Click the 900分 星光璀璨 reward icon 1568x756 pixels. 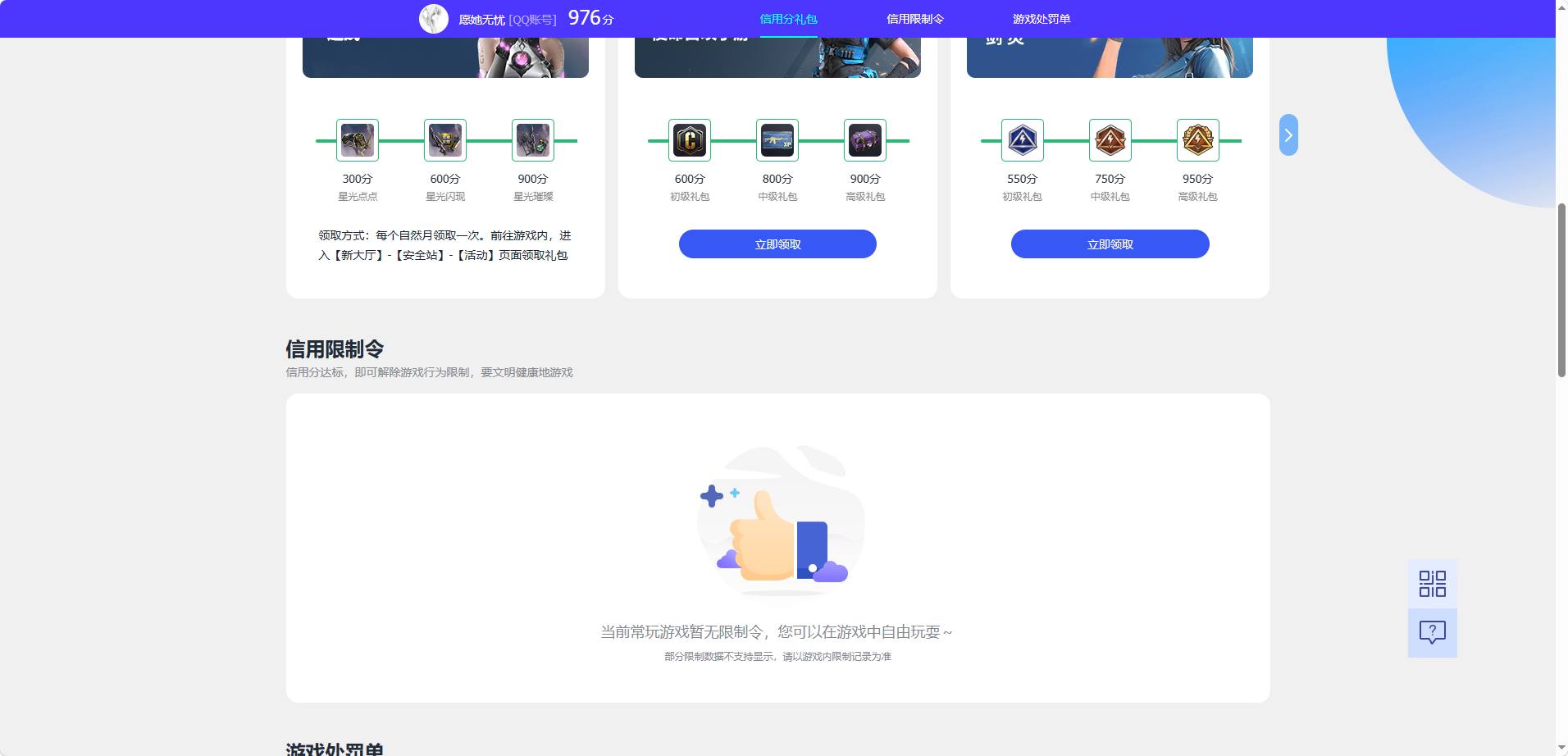(533, 140)
